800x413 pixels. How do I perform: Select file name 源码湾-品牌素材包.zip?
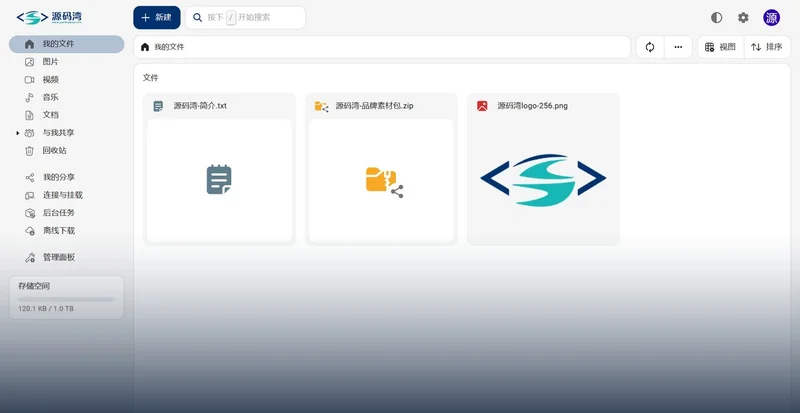click(374, 106)
